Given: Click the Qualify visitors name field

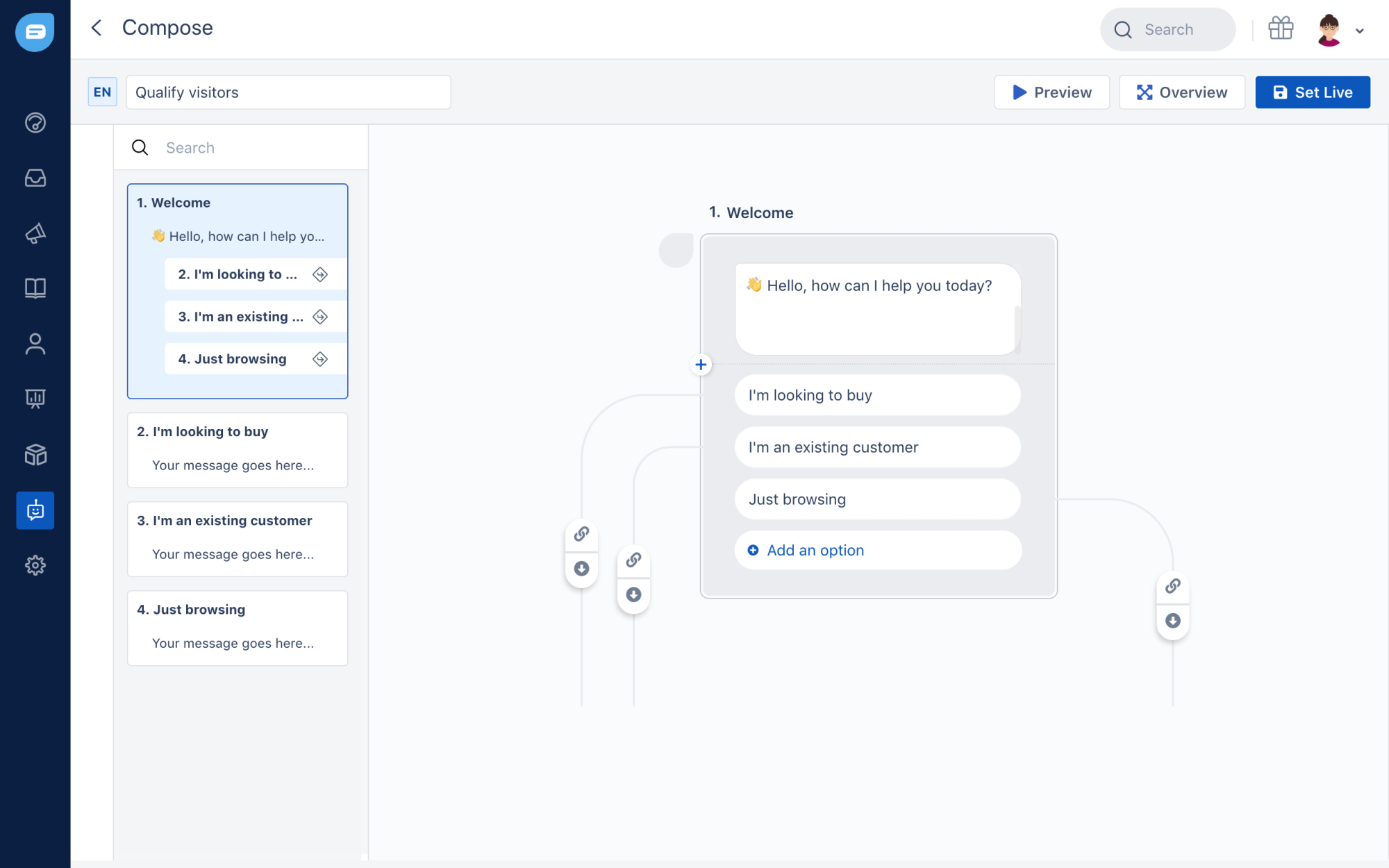Looking at the screenshot, I should 288,92.
